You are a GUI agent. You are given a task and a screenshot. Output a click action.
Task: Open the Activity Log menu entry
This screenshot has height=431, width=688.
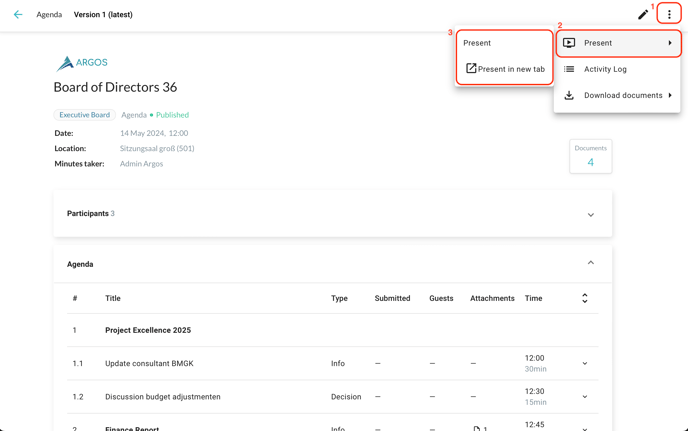[x=605, y=69]
